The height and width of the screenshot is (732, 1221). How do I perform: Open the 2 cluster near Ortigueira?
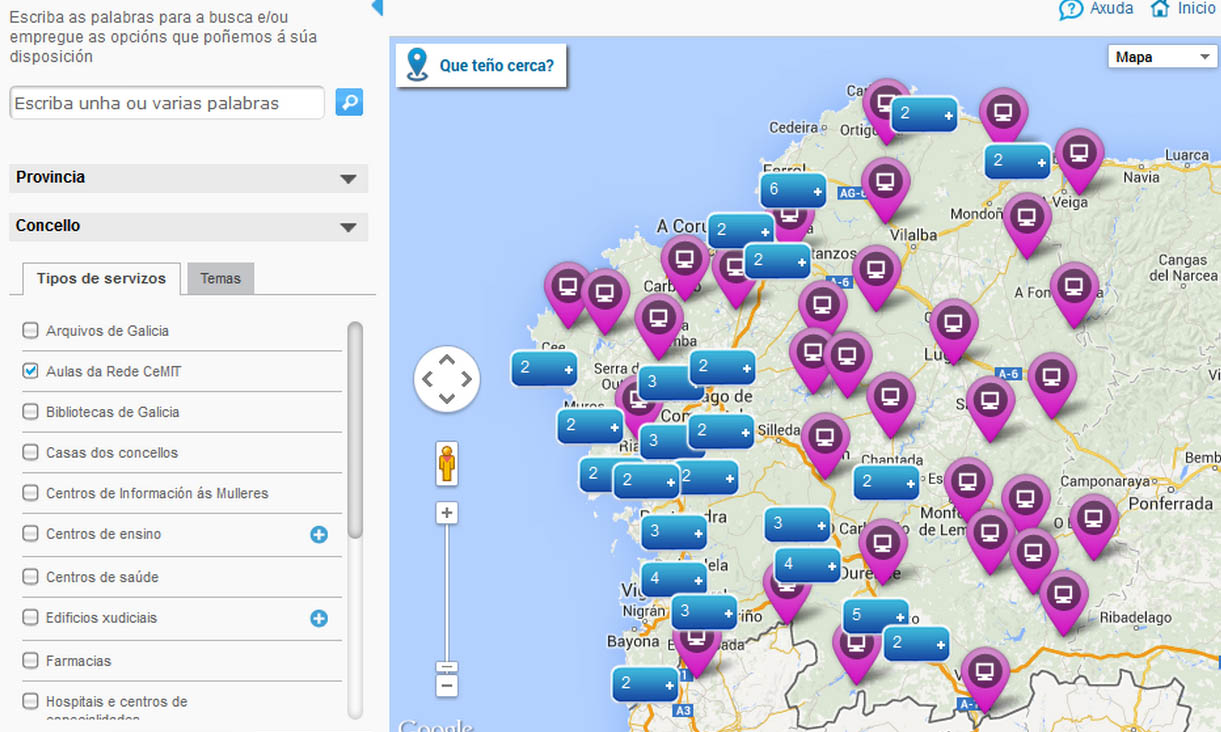[923, 114]
